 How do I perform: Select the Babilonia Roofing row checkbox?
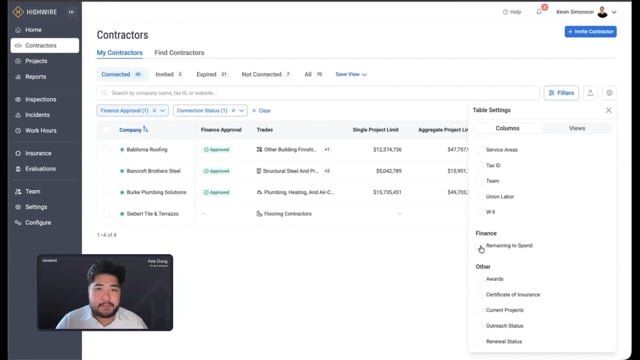click(x=106, y=149)
